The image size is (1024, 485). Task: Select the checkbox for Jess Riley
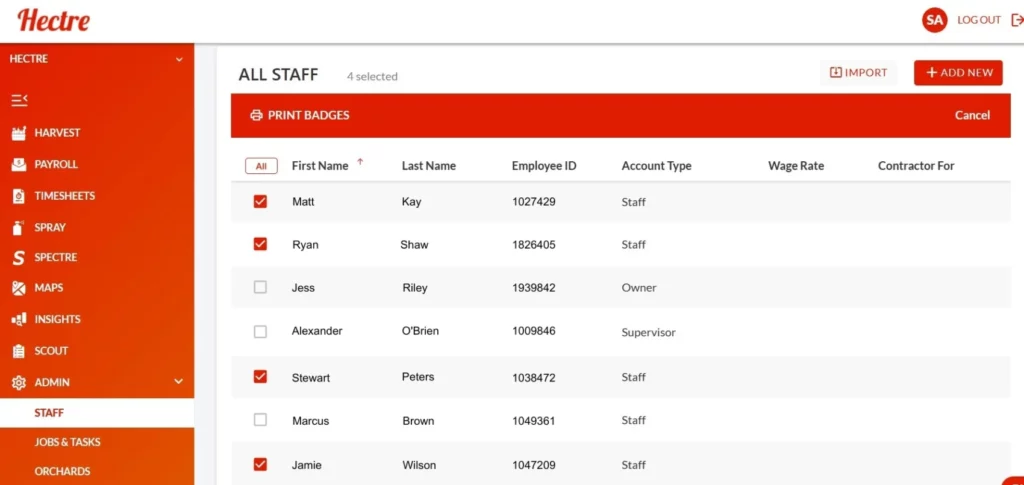pos(261,287)
